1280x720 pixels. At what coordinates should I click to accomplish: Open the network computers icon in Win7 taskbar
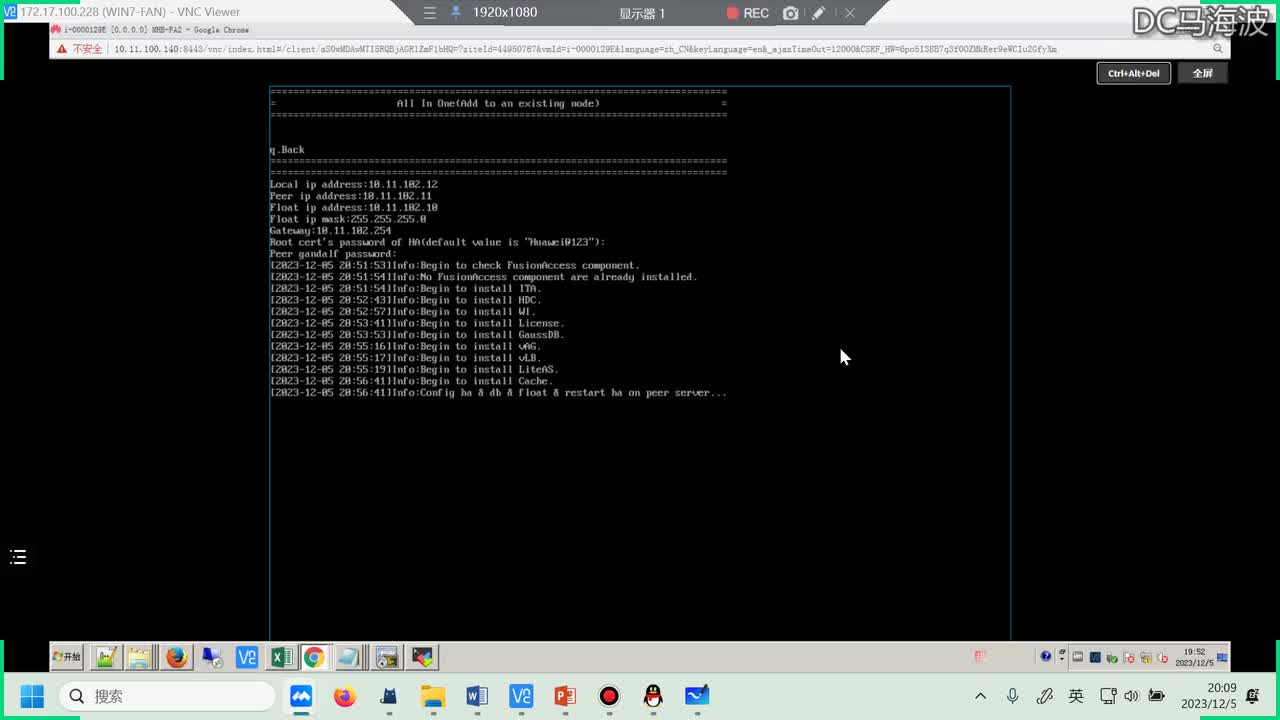pyautogui.click(x=211, y=657)
